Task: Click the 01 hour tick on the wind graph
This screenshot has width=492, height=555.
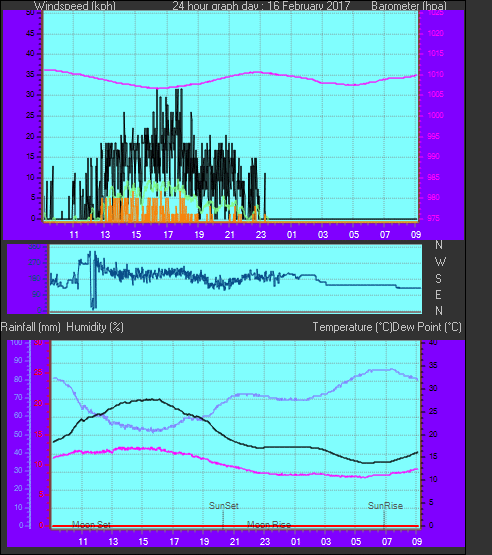Action: pos(292,235)
